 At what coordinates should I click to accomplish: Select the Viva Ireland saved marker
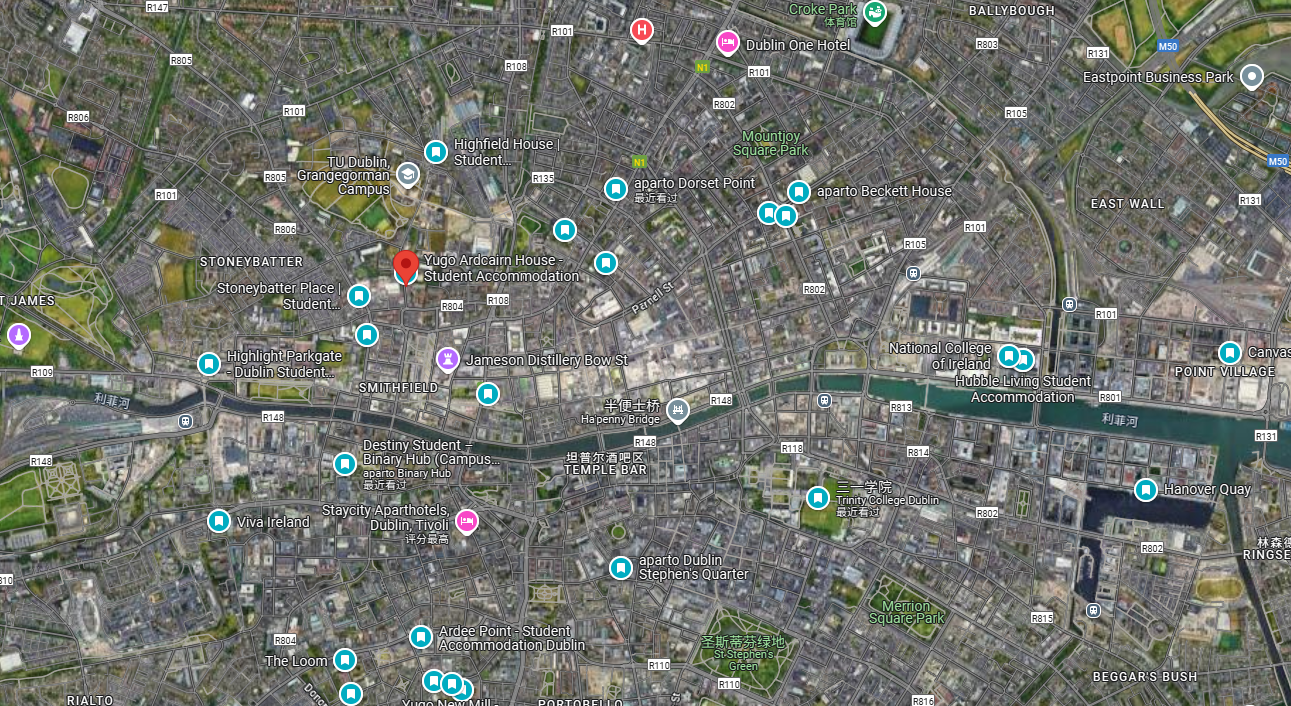(x=219, y=521)
